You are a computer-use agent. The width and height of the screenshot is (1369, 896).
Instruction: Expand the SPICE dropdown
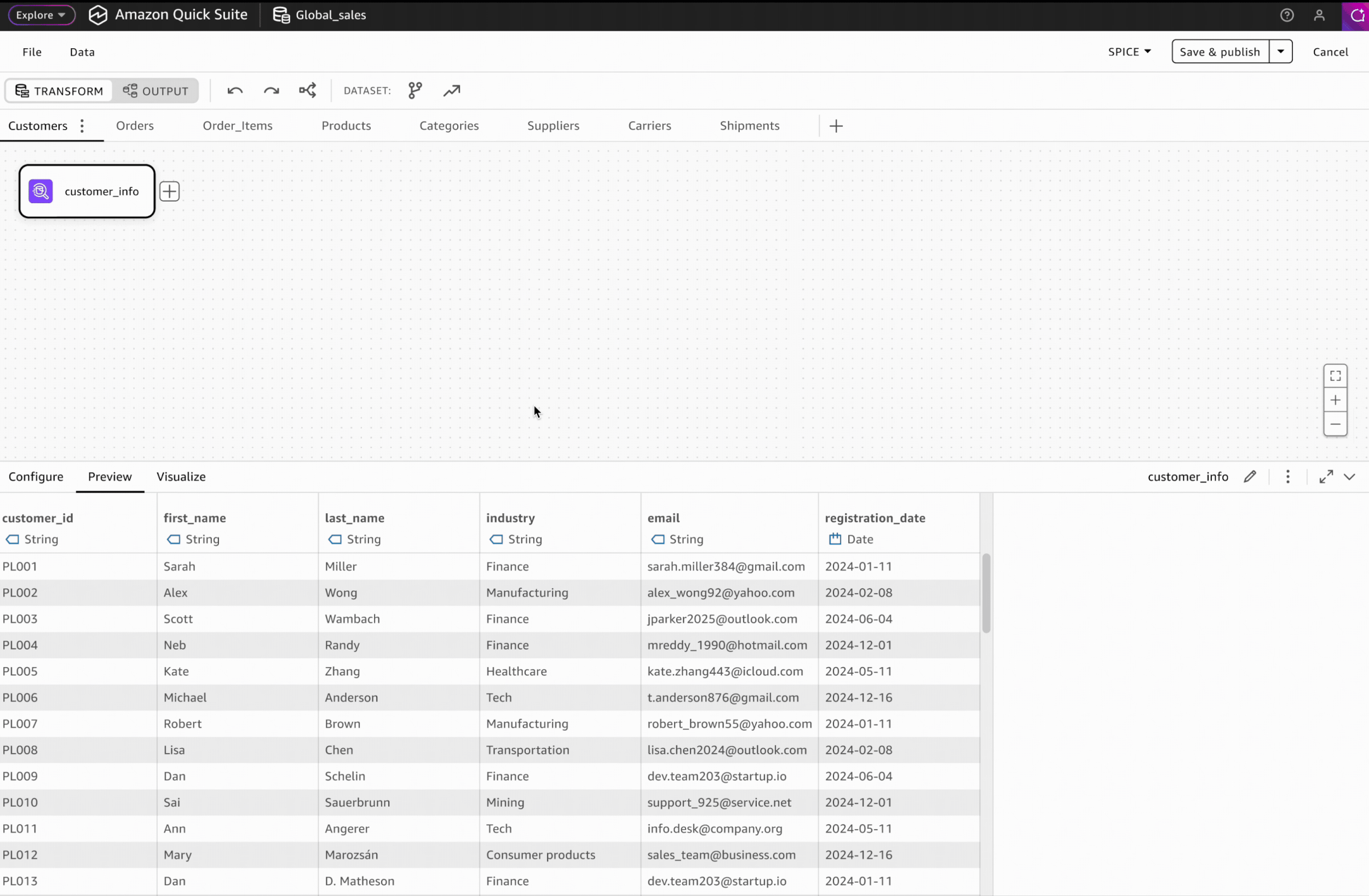1129,52
